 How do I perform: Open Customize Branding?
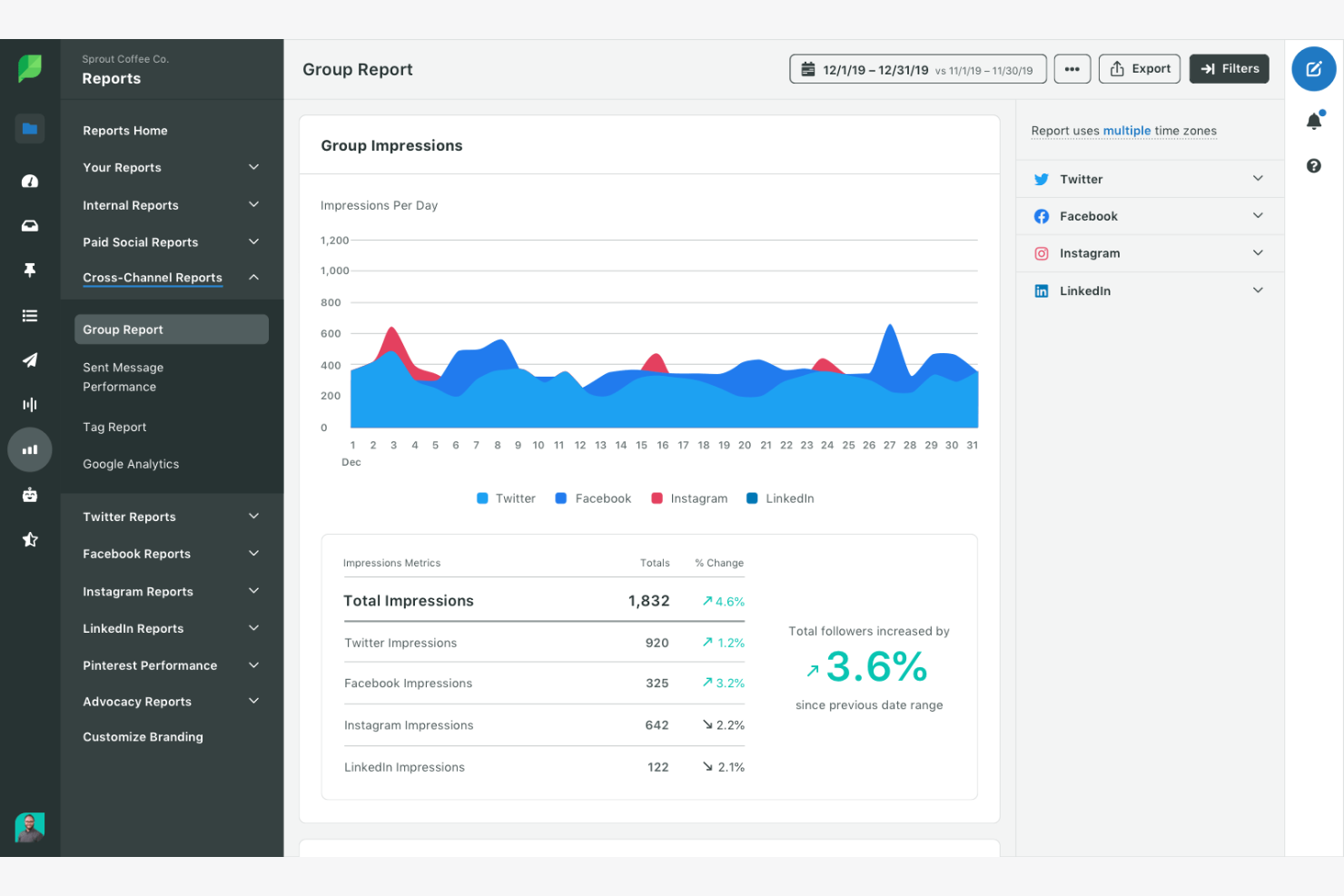[x=143, y=737]
